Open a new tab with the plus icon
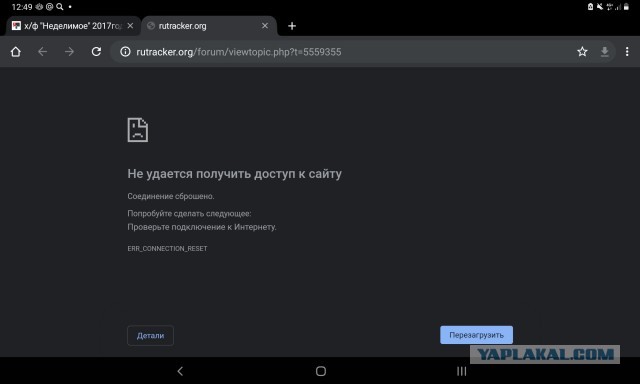The height and width of the screenshot is (384, 640). 292,26
